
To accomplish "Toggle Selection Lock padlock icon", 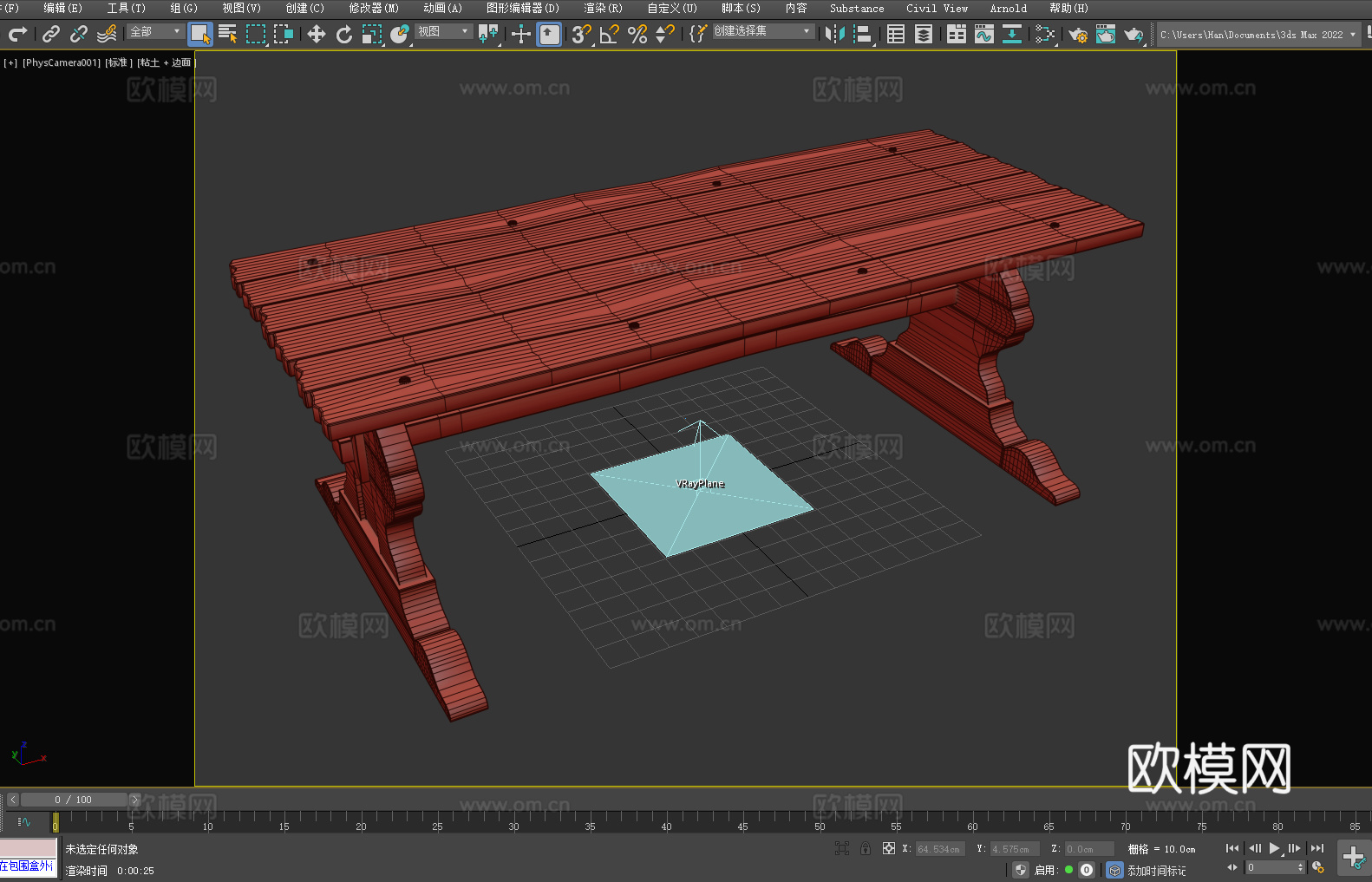I will (x=866, y=848).
